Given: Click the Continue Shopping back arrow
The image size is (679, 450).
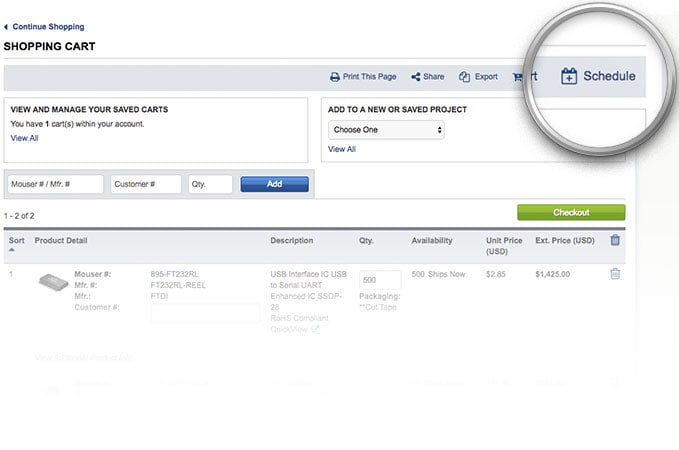Looking at the screenshot, I should pyautogui.click(x=6, y=27).
